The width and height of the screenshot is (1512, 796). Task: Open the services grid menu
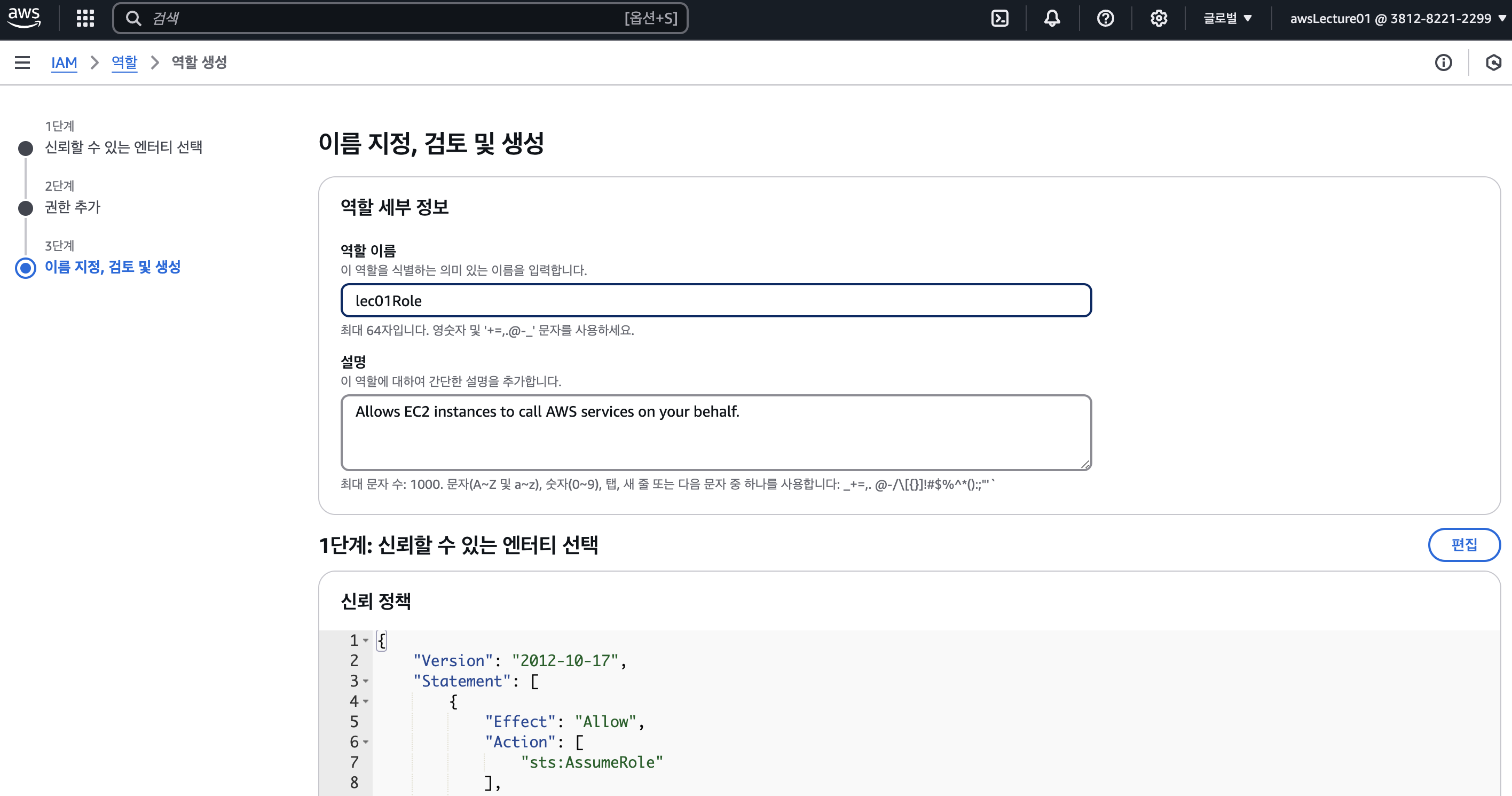pos(86,18)
